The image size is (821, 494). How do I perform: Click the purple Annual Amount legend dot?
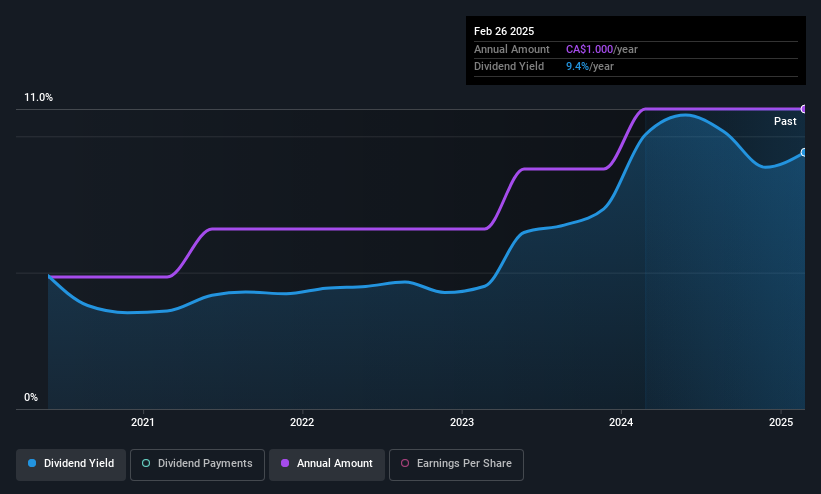tap(285, 463)
